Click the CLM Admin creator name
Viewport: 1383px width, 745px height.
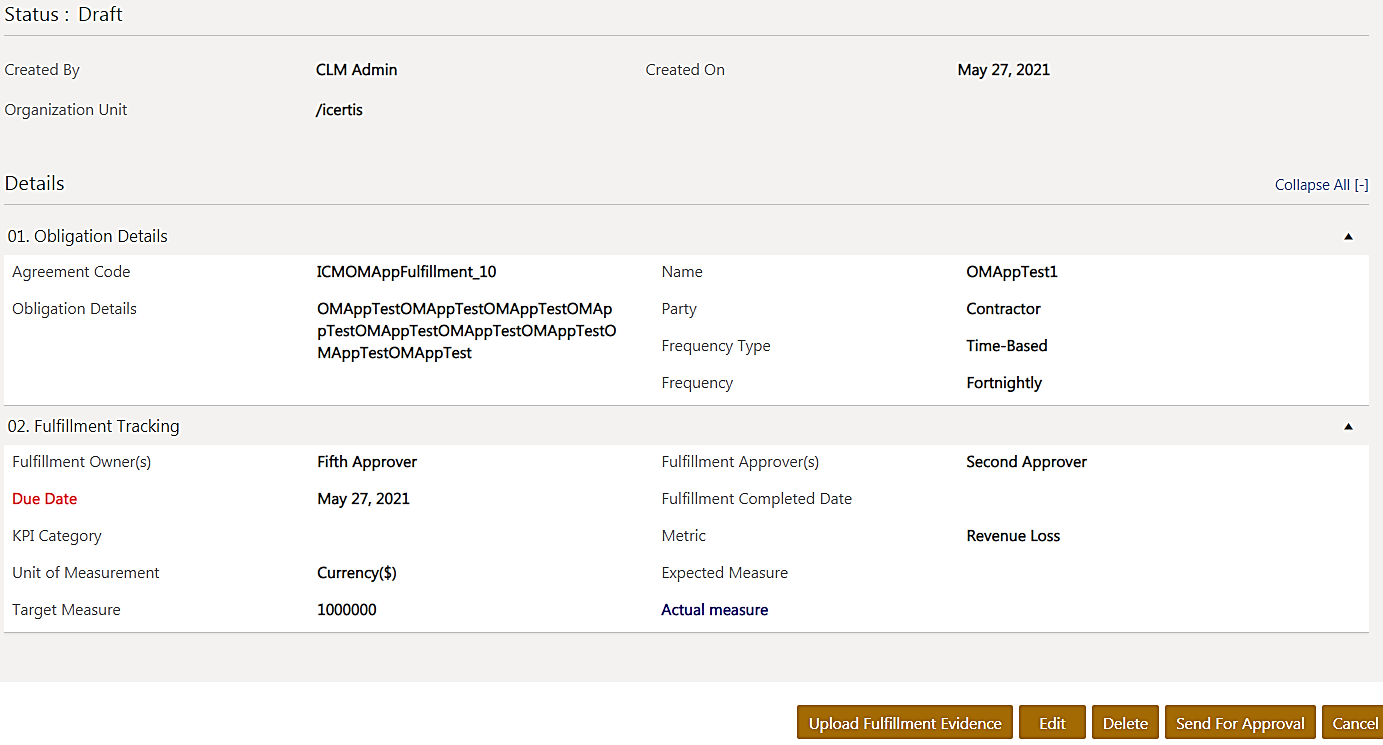[x=356, y=70]
